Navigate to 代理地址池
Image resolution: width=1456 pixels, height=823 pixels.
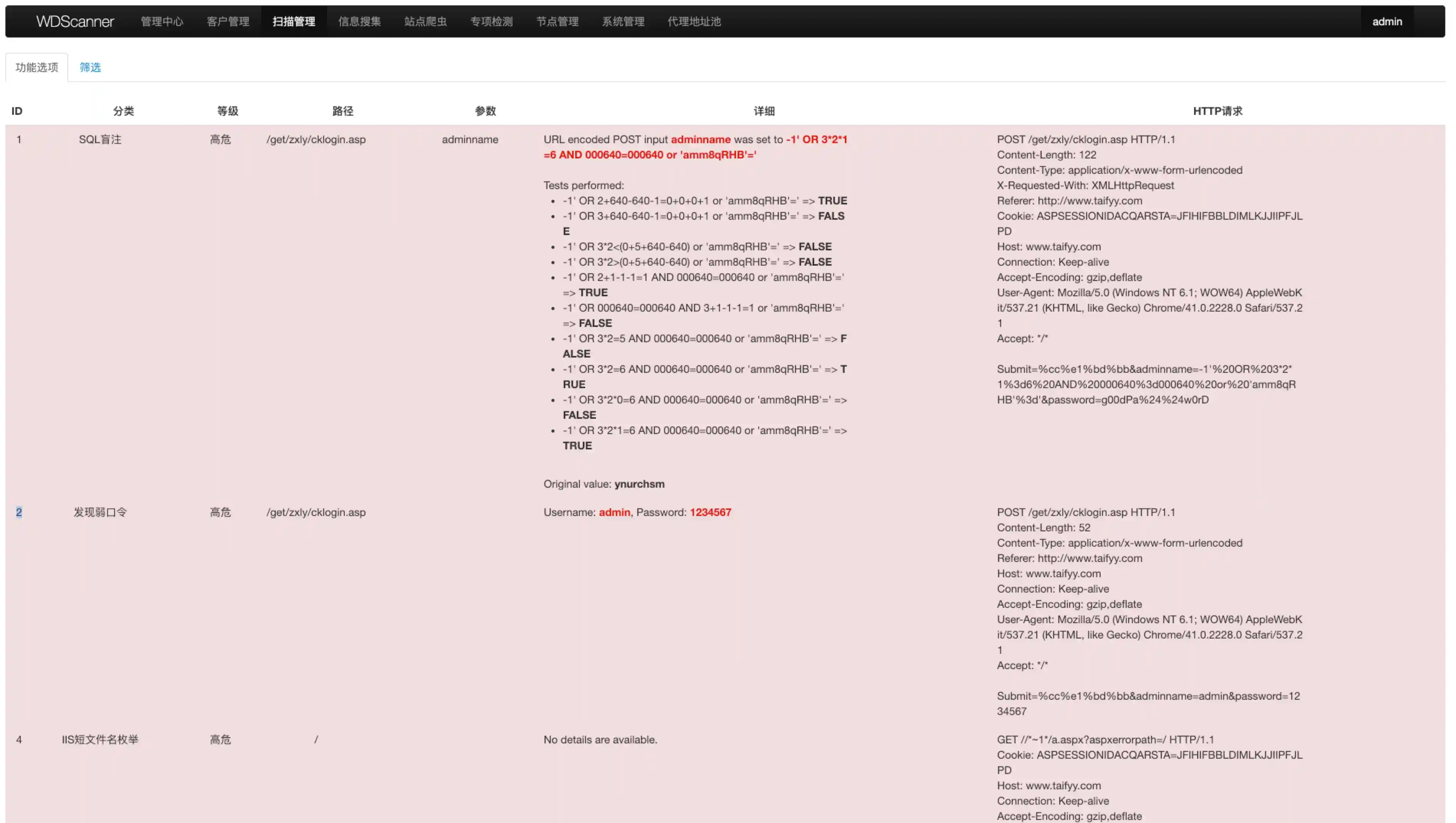click(x=694, y=21)
